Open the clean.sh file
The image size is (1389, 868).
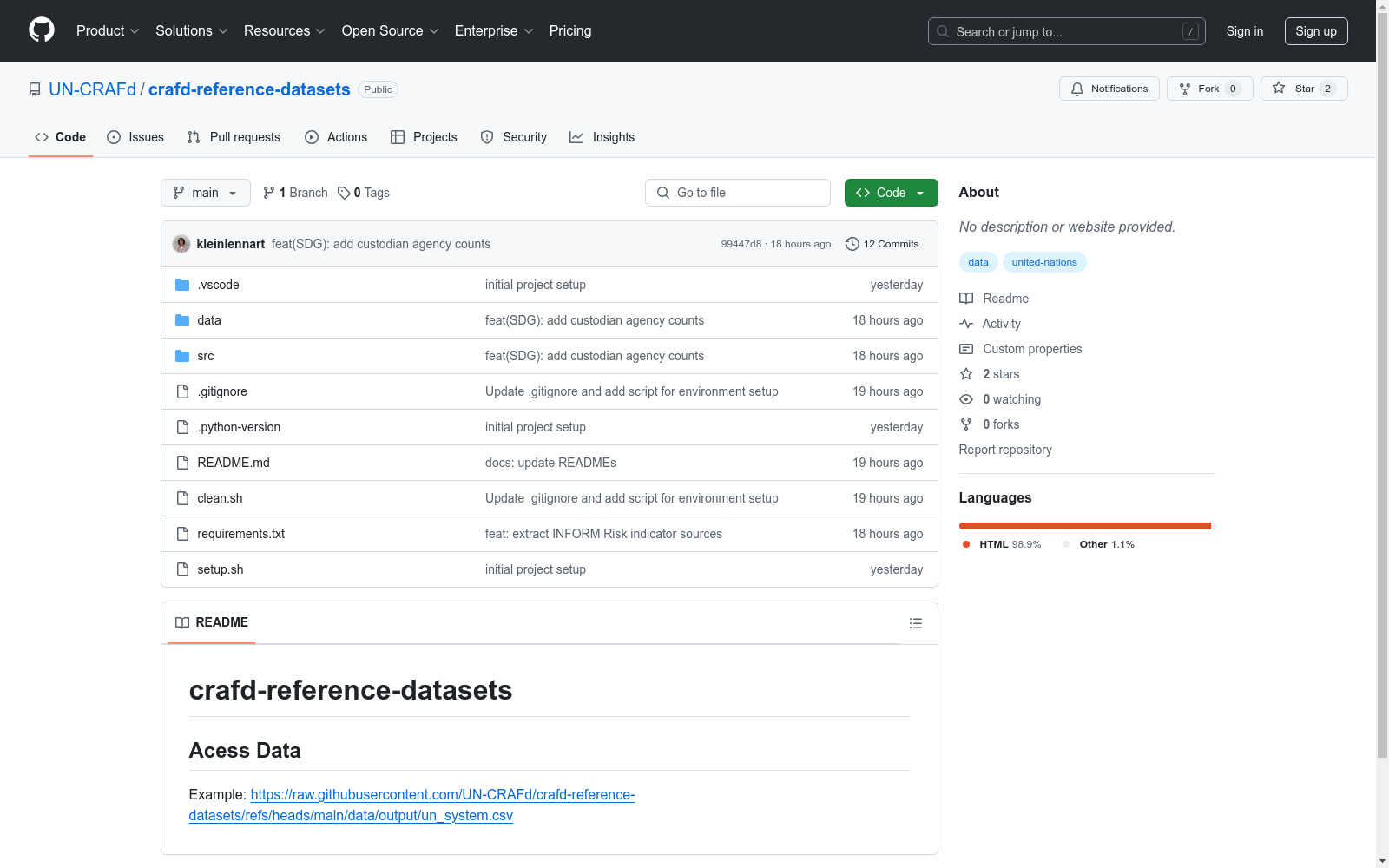[x=220, y=498]
